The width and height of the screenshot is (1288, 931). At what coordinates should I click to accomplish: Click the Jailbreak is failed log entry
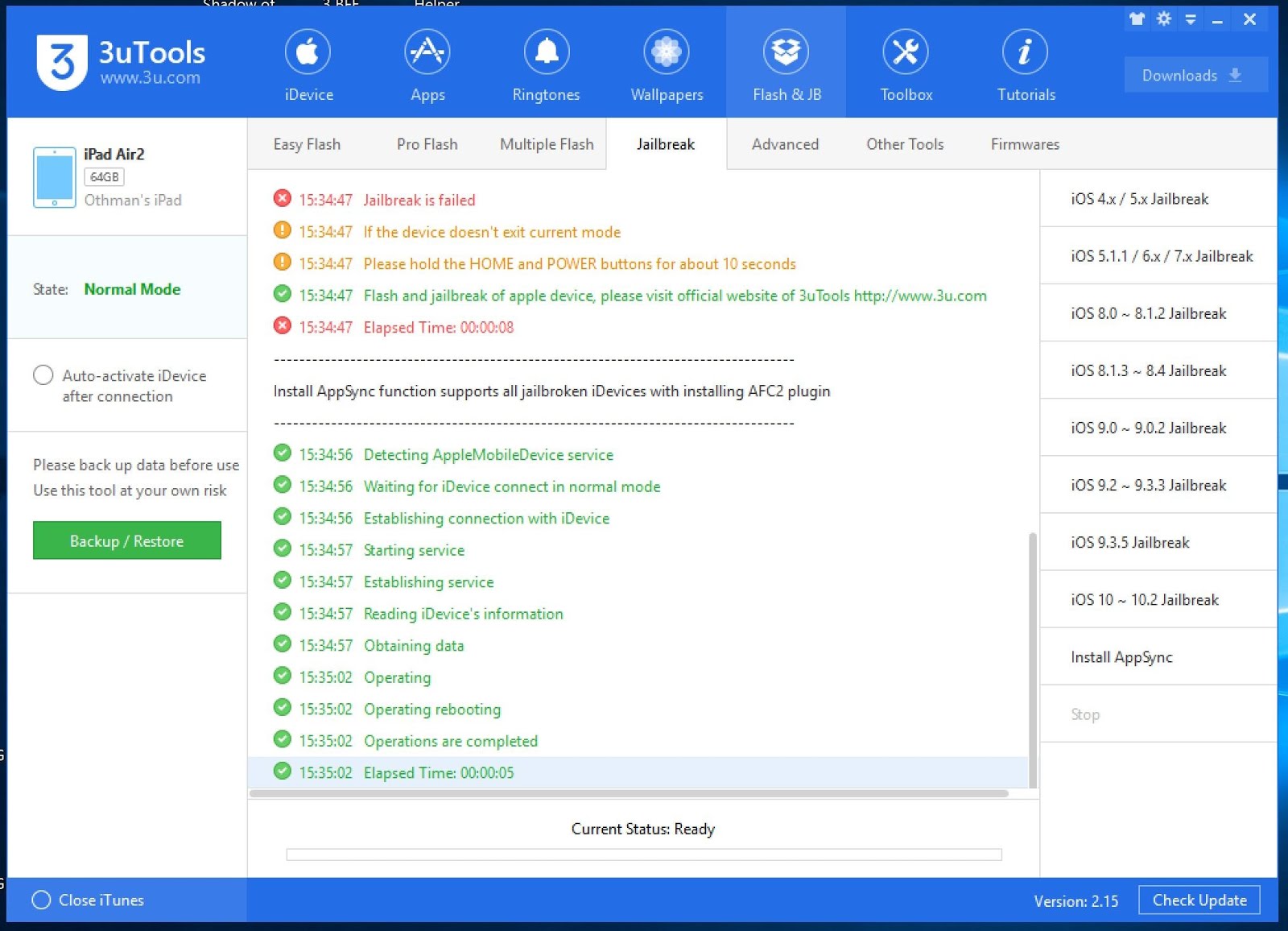click(419, 200)
